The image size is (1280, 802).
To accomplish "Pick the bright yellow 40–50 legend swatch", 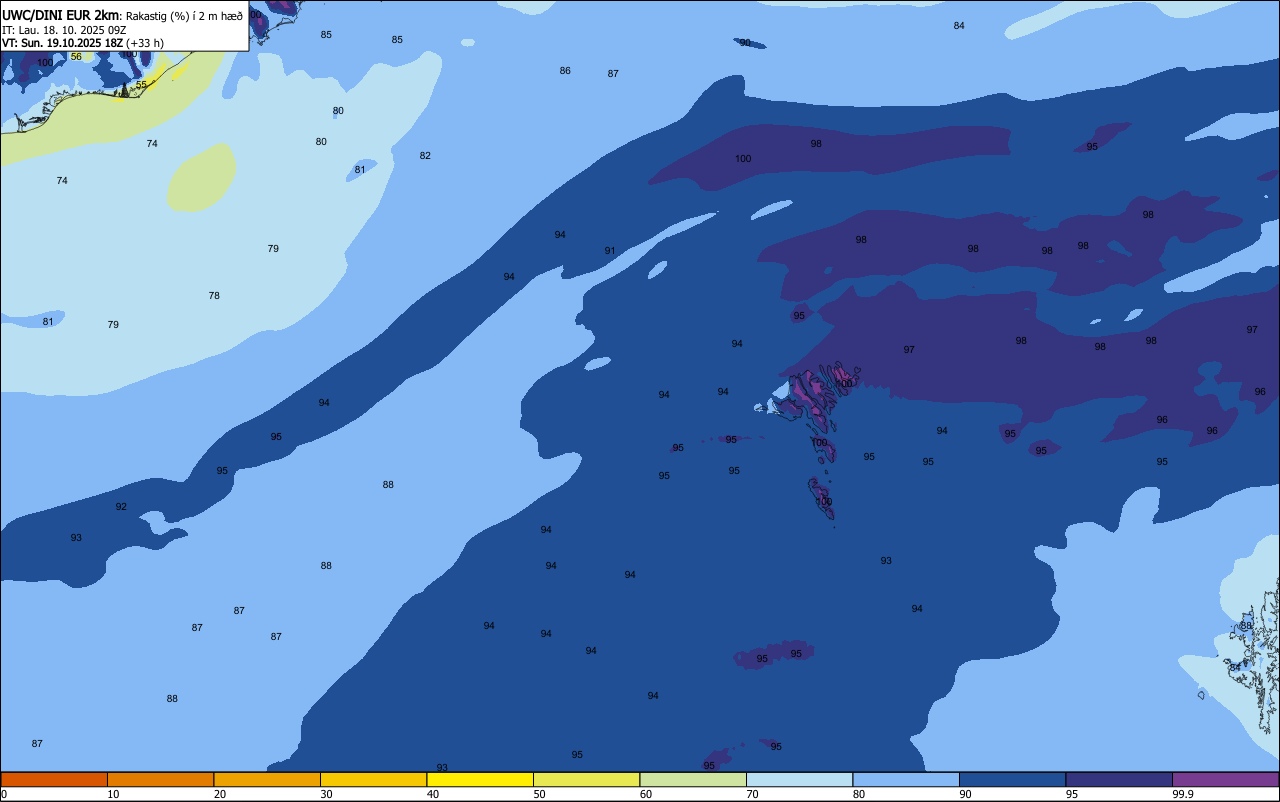I will click(480, 779).
